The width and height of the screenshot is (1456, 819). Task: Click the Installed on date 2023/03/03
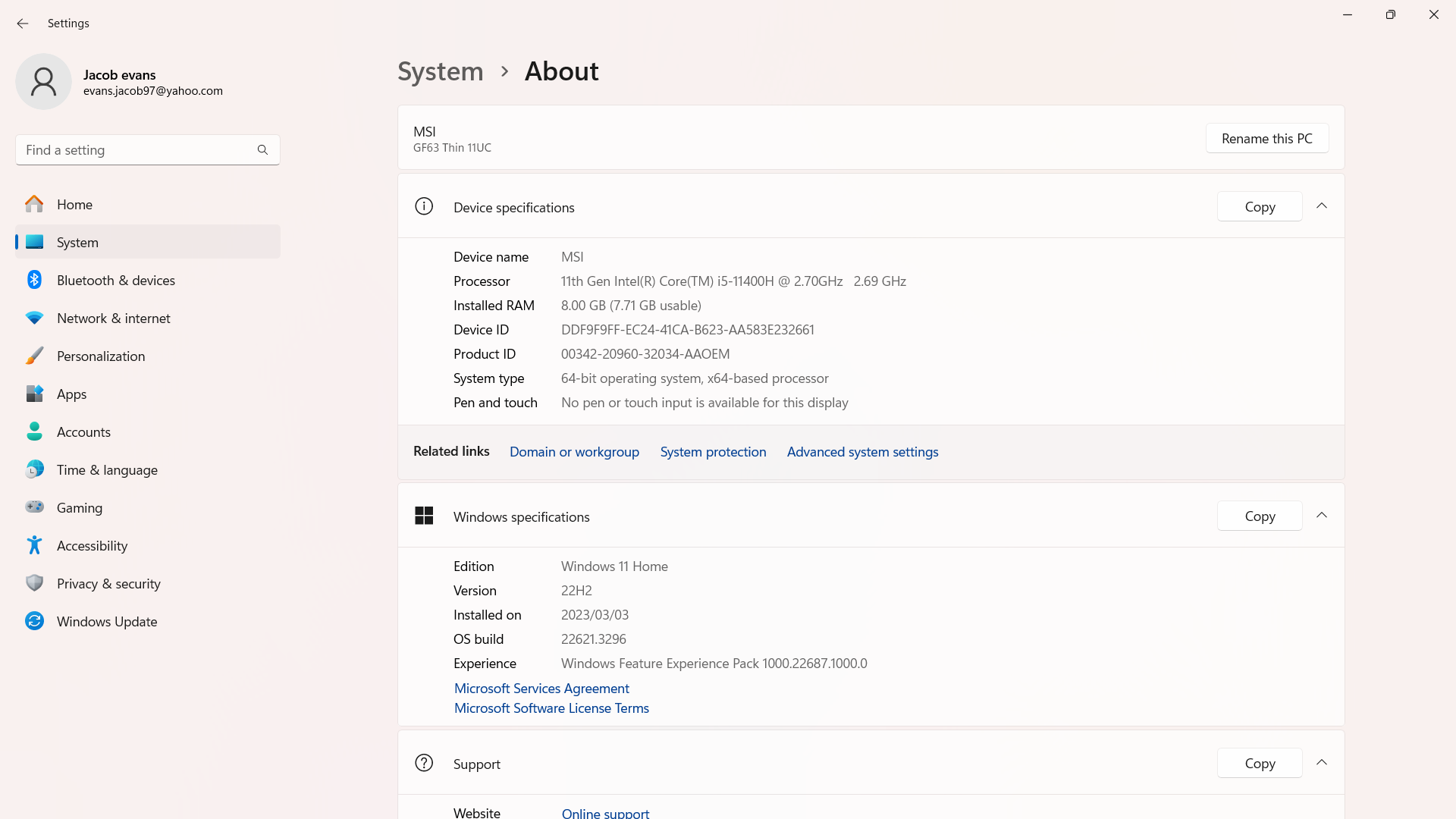pos(595,614)
